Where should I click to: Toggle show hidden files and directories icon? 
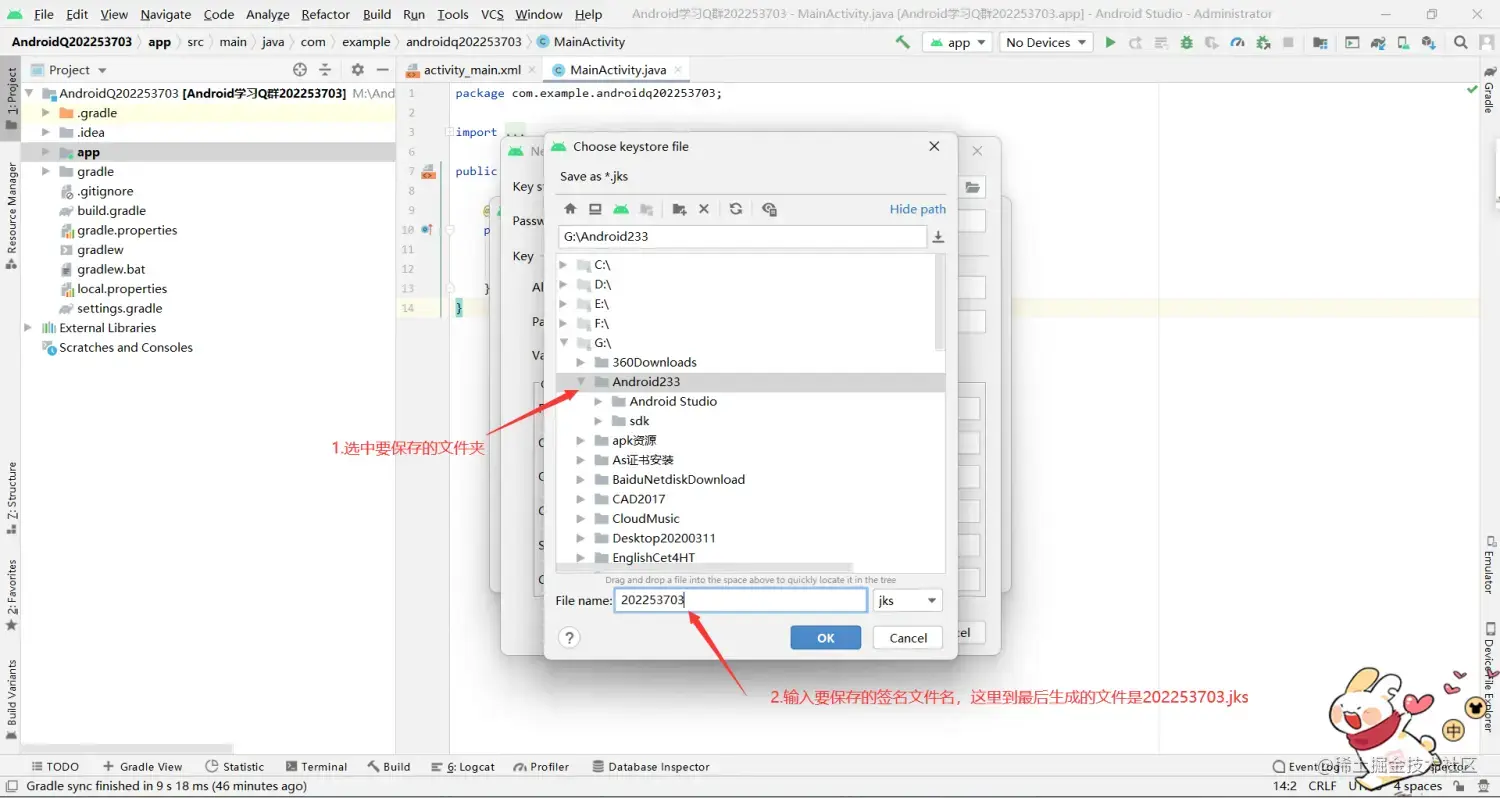point(769,209)
